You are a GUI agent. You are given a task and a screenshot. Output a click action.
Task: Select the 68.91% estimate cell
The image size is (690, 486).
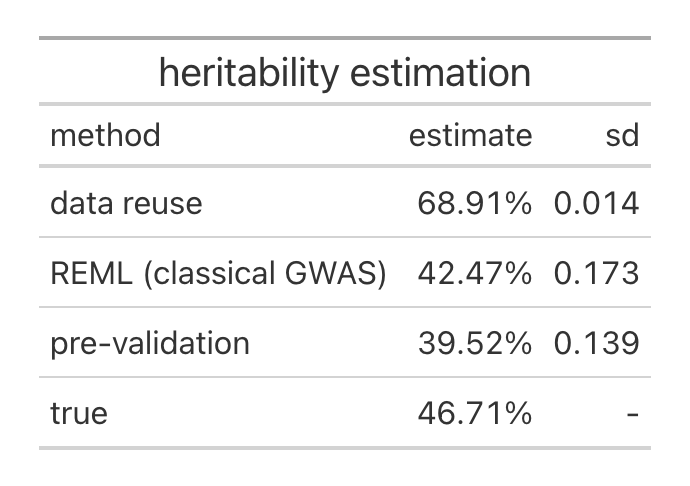475,203
